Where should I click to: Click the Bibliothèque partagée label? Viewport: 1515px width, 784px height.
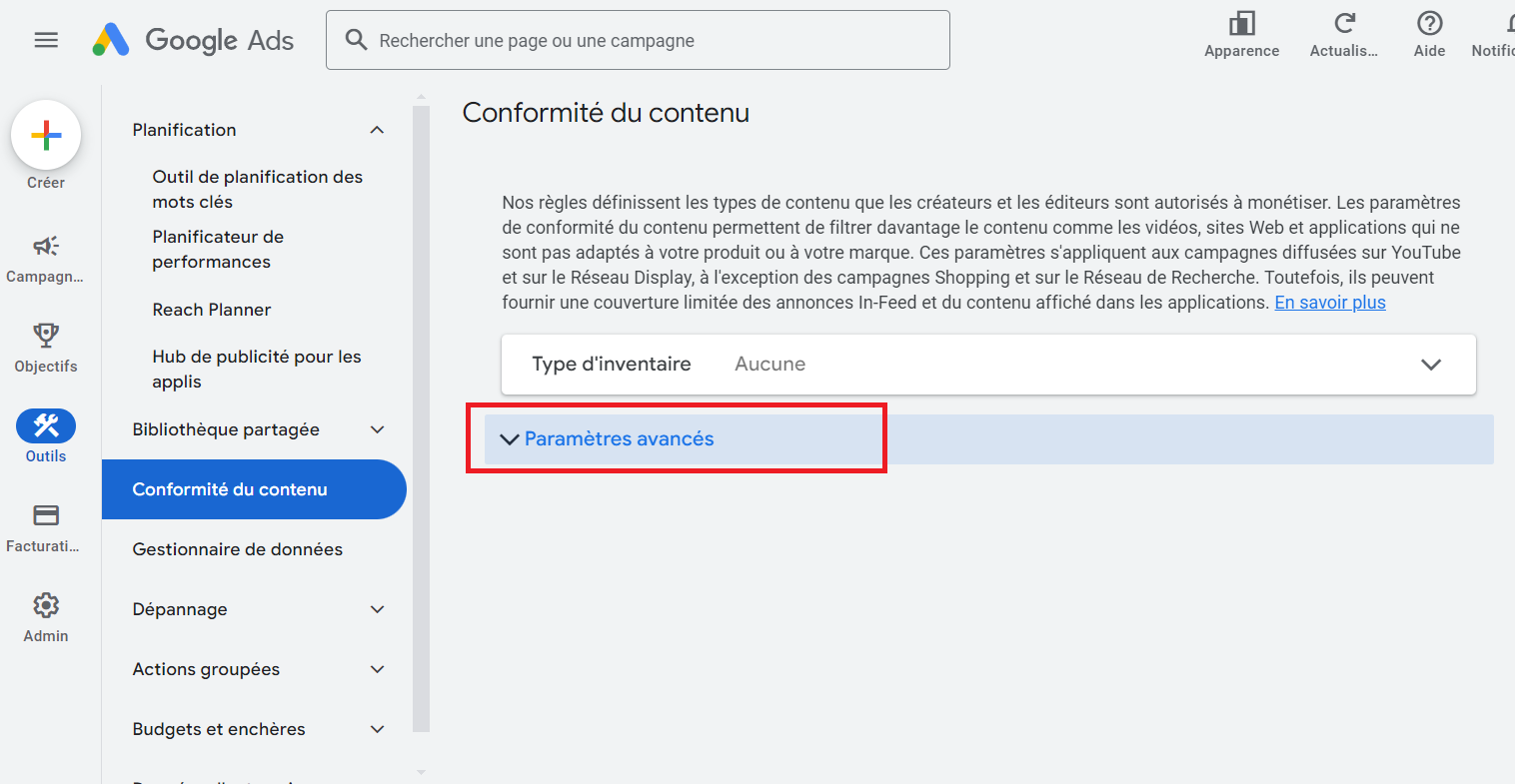pos(226,429)
